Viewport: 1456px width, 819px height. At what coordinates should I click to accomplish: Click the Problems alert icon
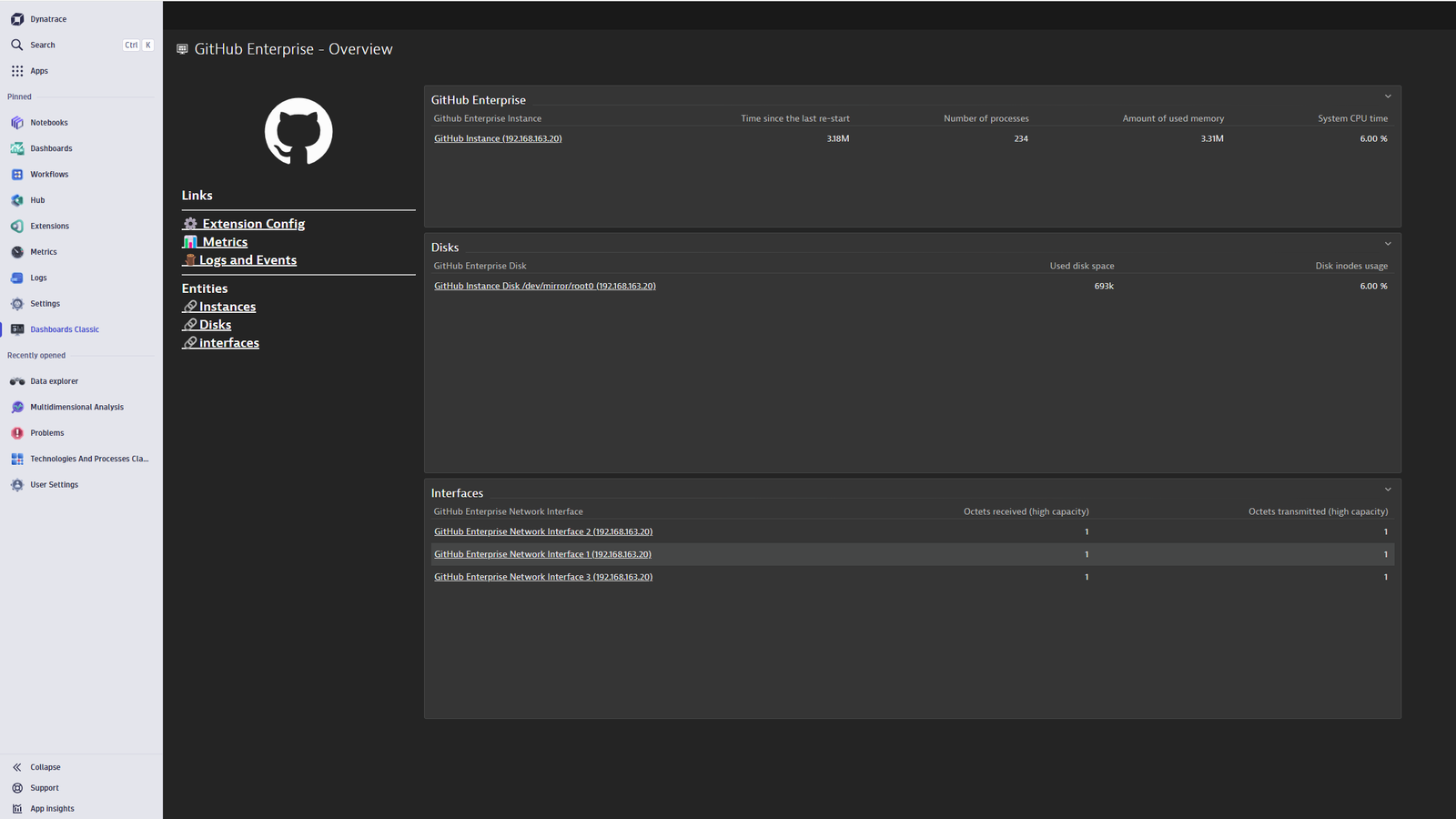[x=17, y=433]
